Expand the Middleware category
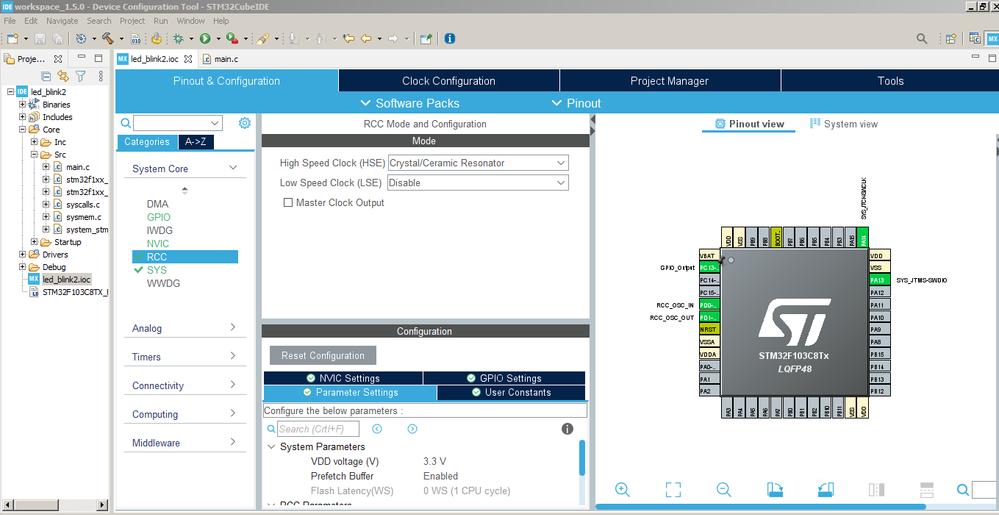The width and height of the screenshot is (999, 515). (x=233, y=442)
